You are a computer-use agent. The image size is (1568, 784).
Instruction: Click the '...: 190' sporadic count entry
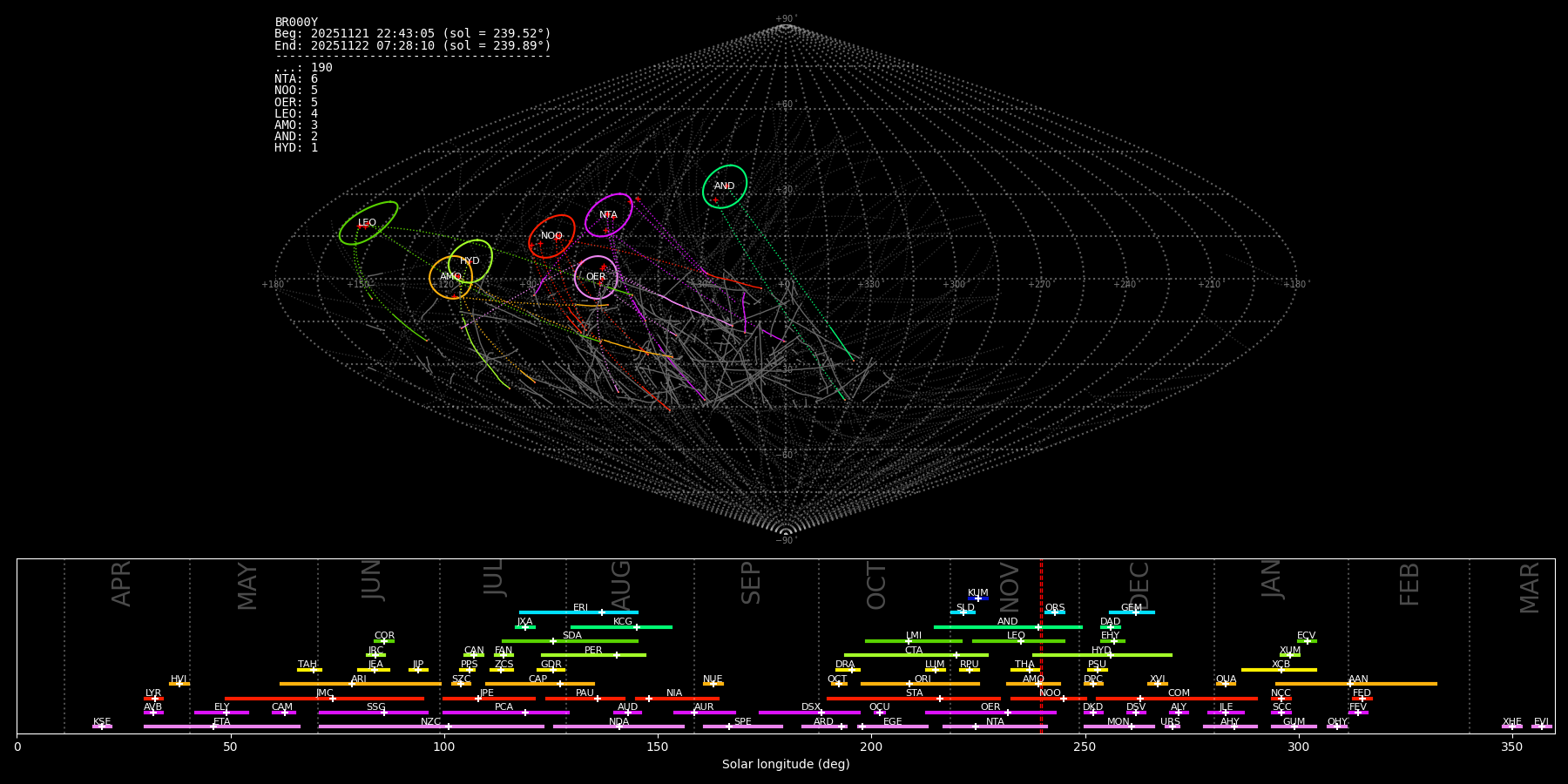click(x=303, y=68)
